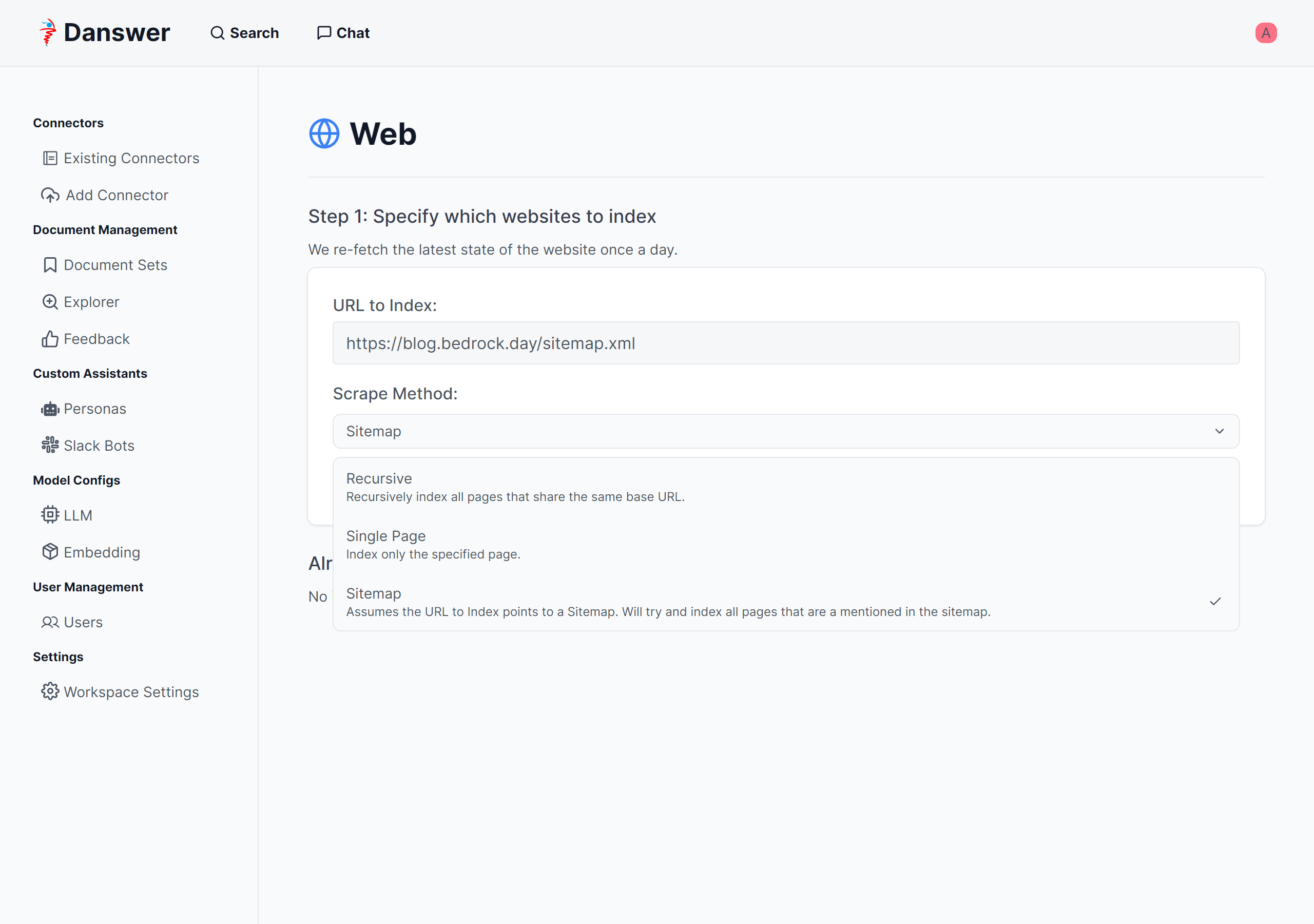The width and height of the screenshot is (1314, 924).
Task: Select the checked Sitemap option
Action: [668, 602]
